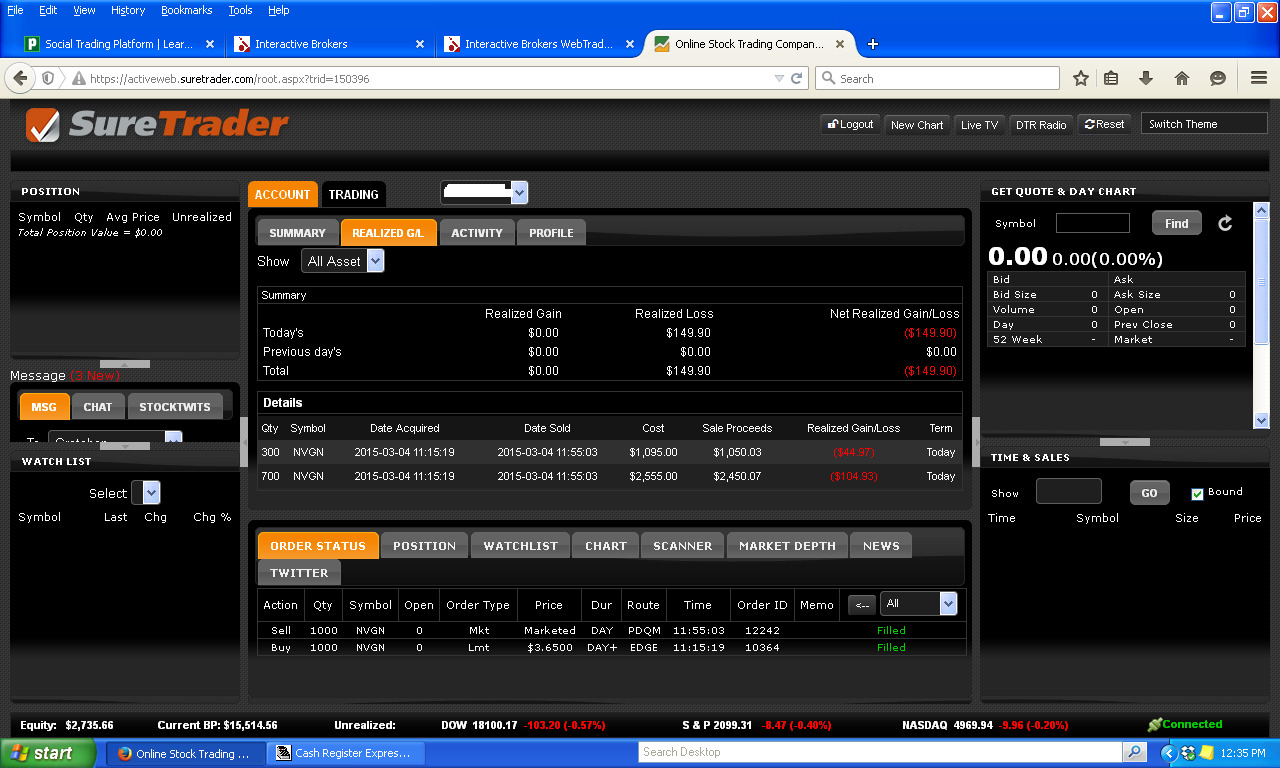Go to Firefox home page icon
Screen dimensions: 1280x768
(x=1182, y=78)
